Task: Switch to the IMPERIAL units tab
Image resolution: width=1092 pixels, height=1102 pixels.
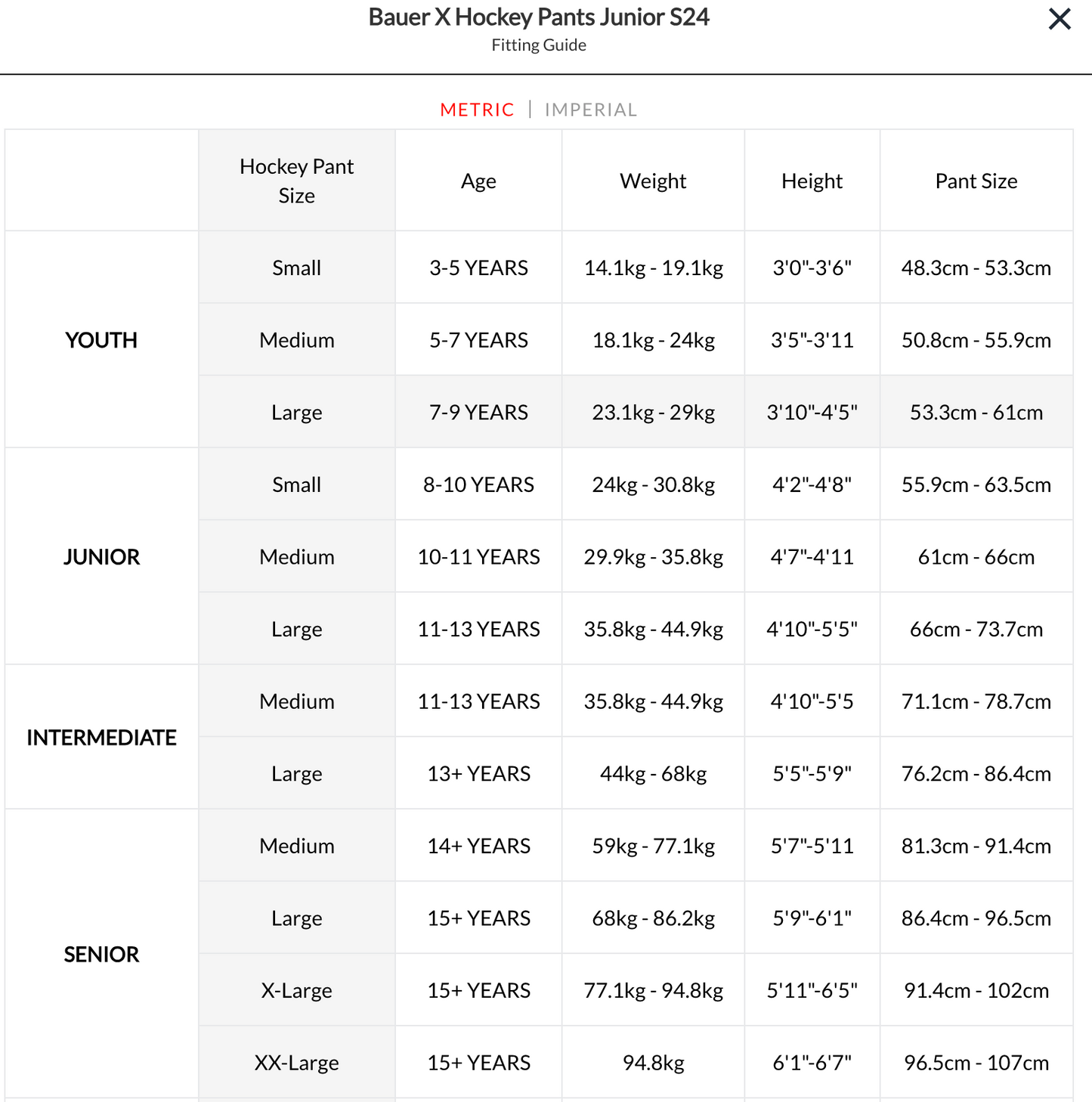Action: click(591, 110)
